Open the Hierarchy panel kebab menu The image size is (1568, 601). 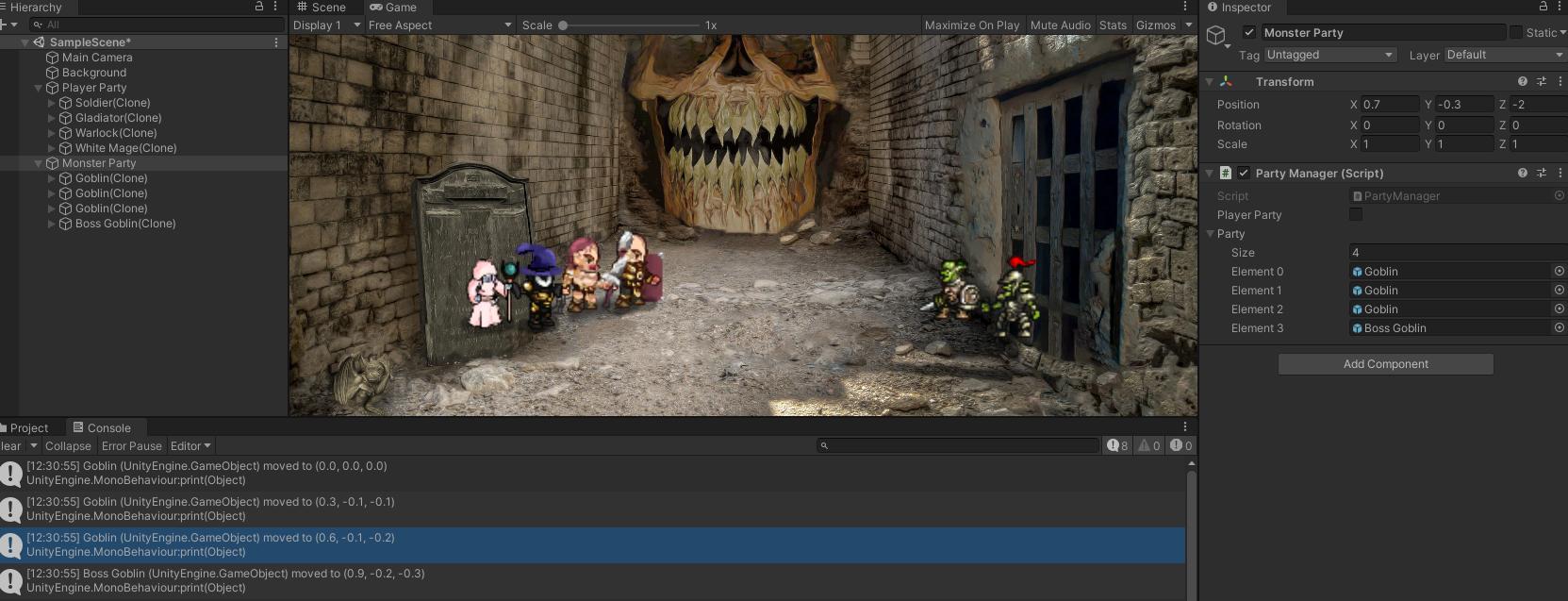pyautogui.click(x=277, y=7)
